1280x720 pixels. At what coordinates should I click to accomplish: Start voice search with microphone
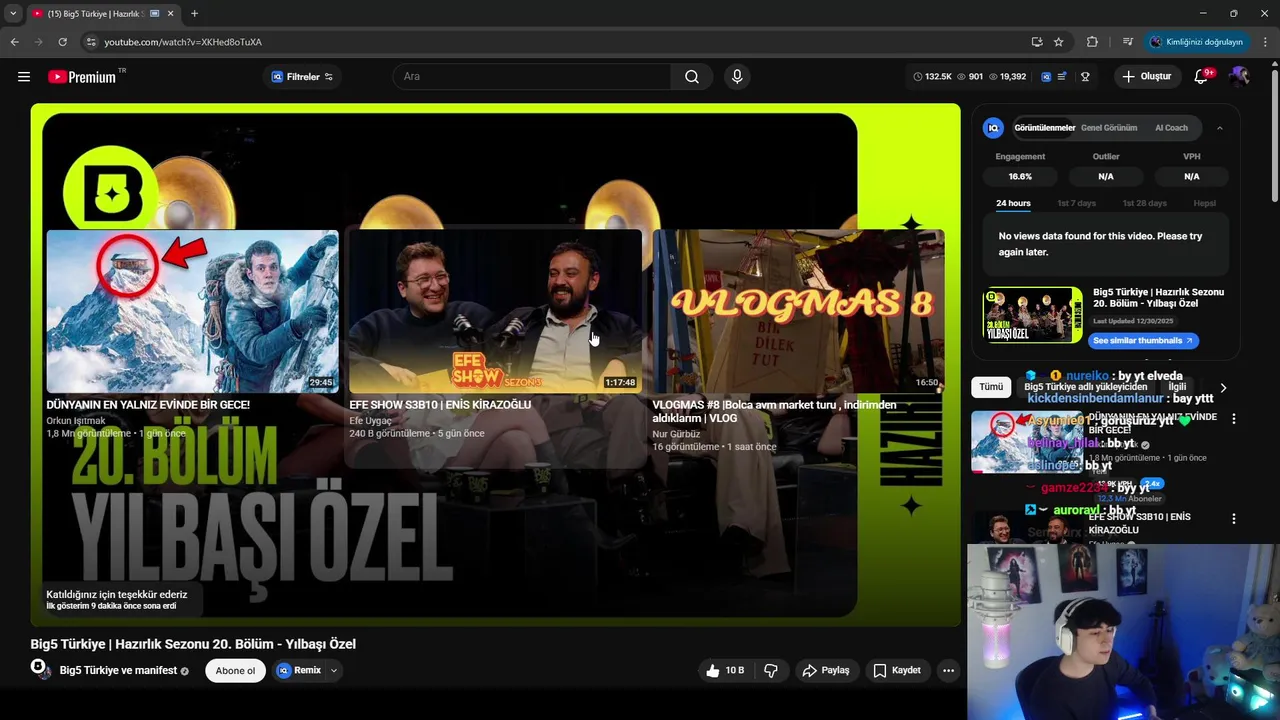click(737, 77)
